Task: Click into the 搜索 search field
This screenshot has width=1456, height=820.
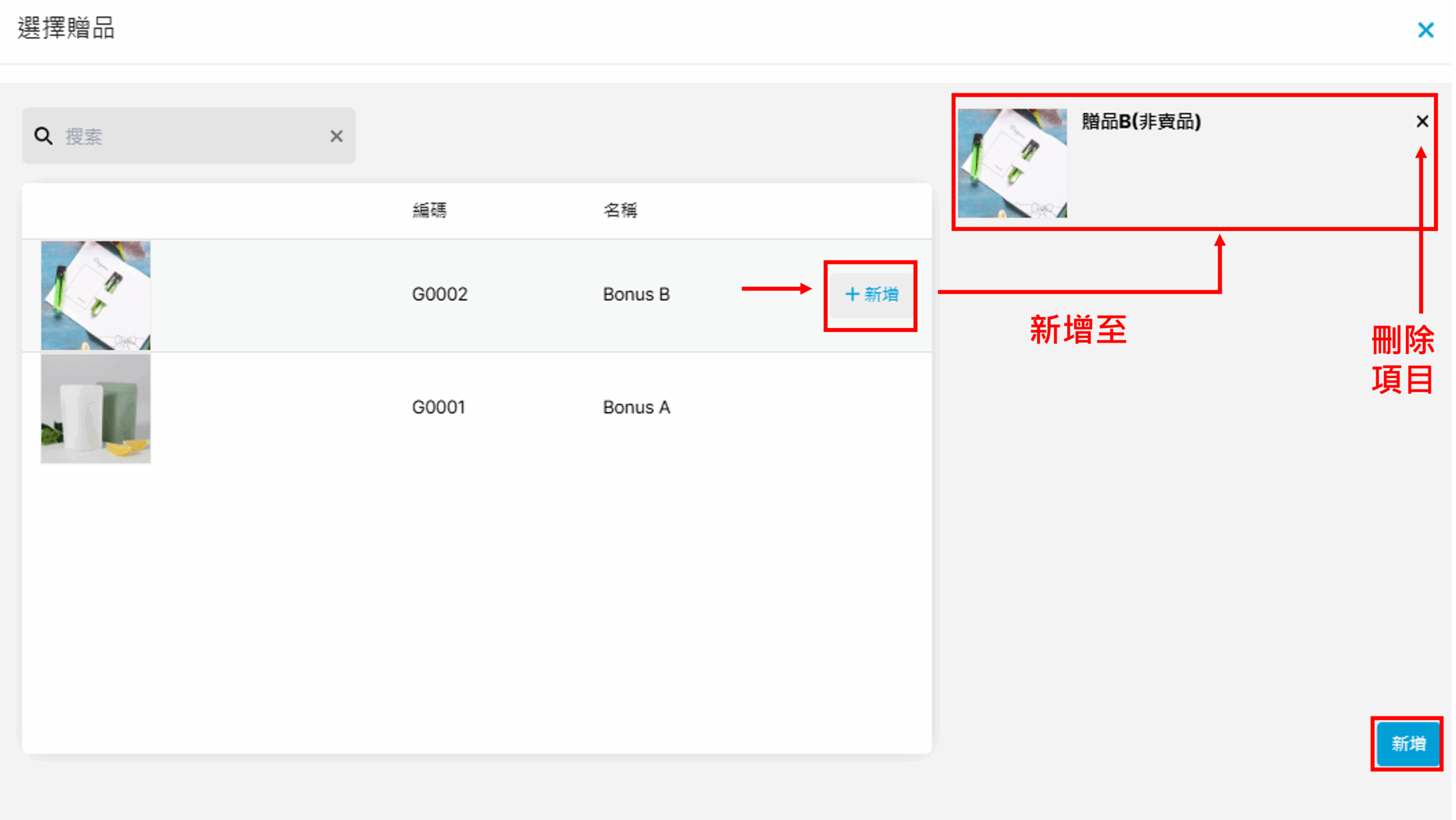Action: coord(193,136)
